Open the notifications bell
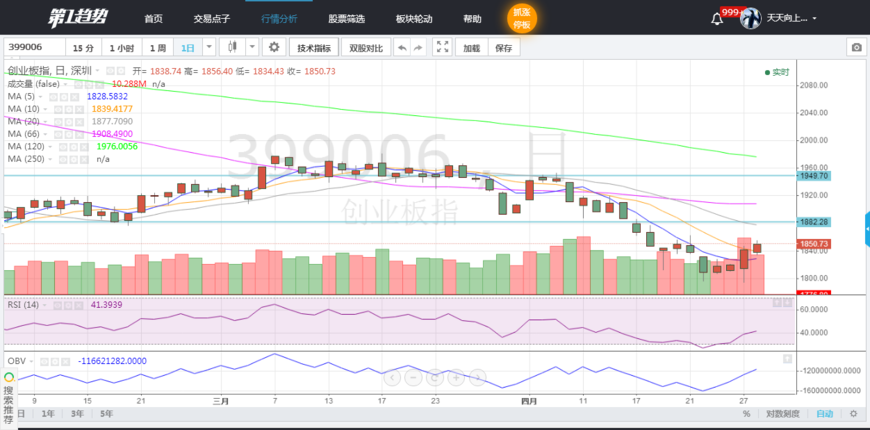This screenshot has height=430, width=870. pos(717,19)
